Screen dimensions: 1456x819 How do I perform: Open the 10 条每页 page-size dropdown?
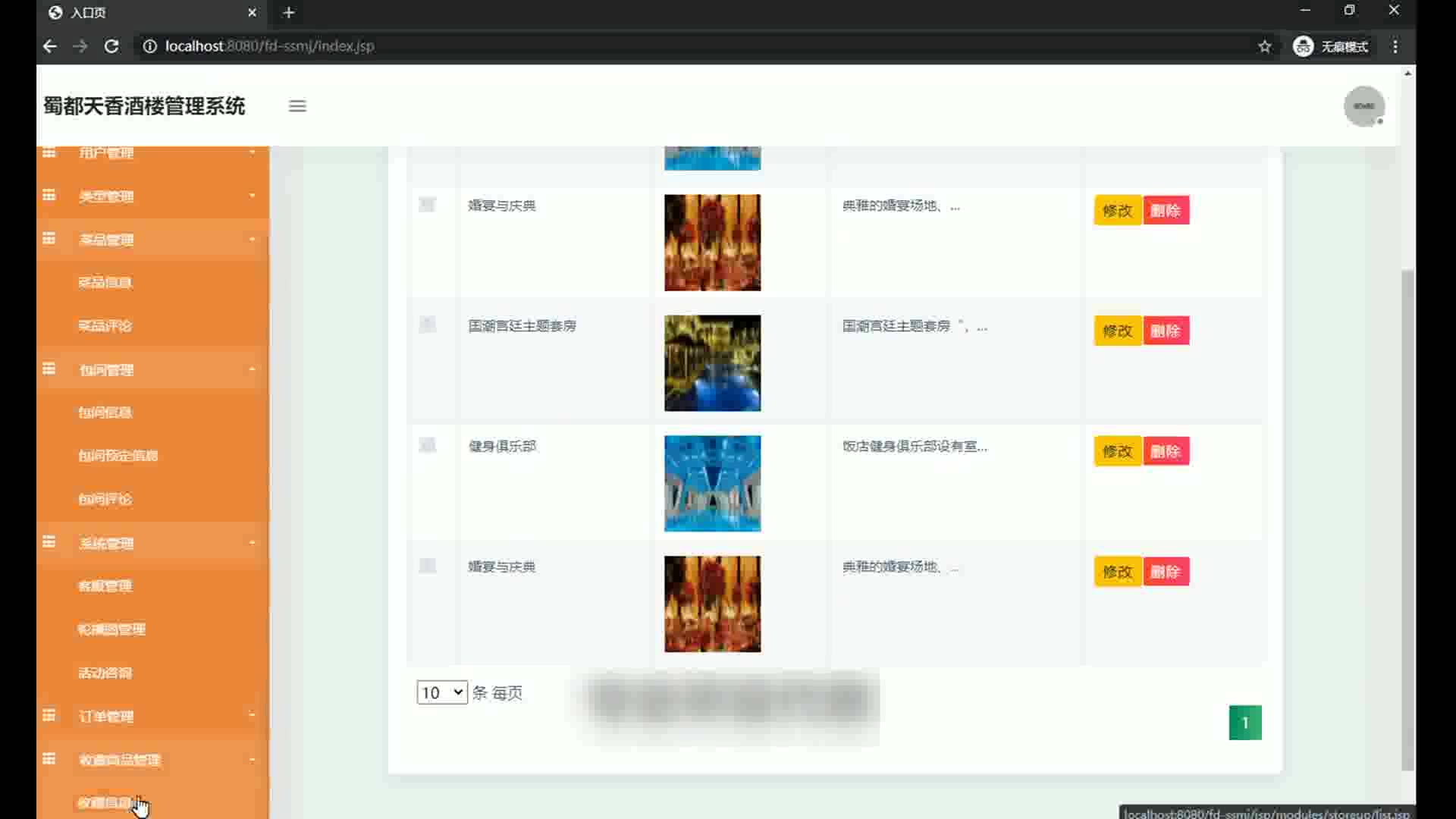click(442, 692)
